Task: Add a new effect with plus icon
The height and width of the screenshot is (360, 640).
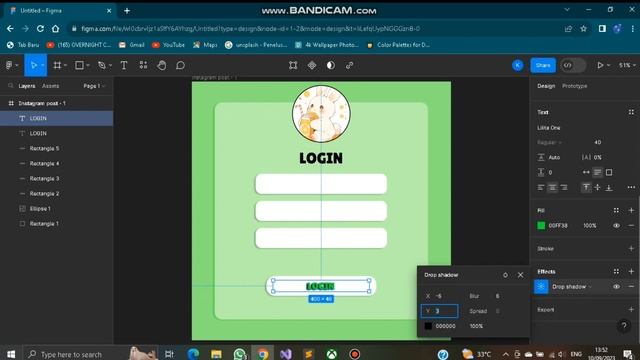Action: pos(631,271)
